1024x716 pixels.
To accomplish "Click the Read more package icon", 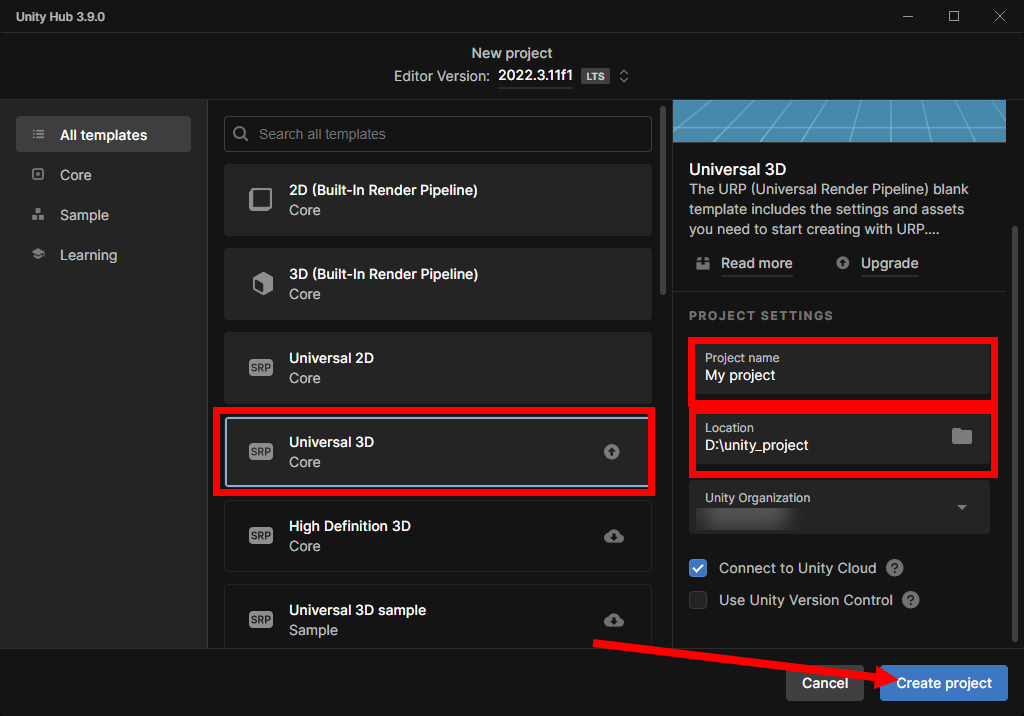I will (x=703, y=263).
